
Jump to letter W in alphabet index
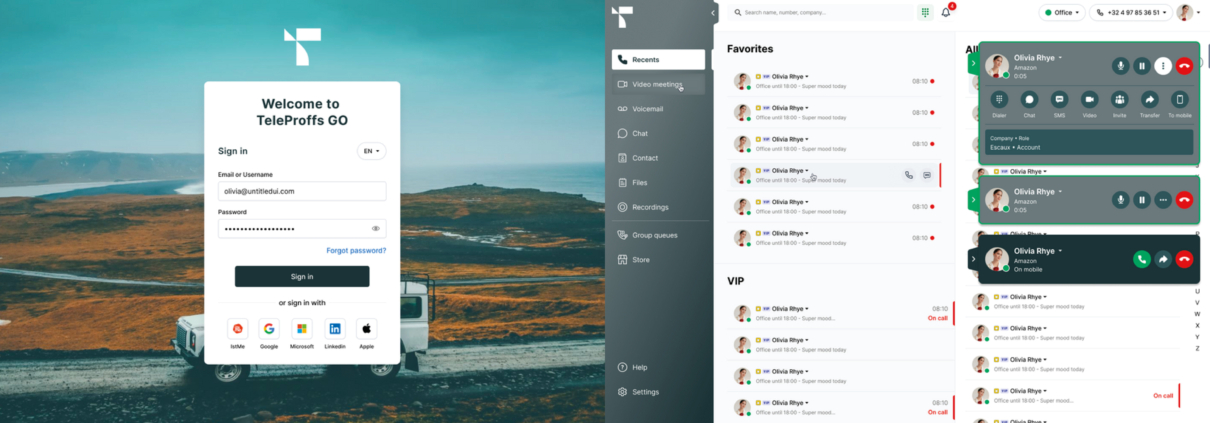pyautogui.click(x=1197, y=314)
